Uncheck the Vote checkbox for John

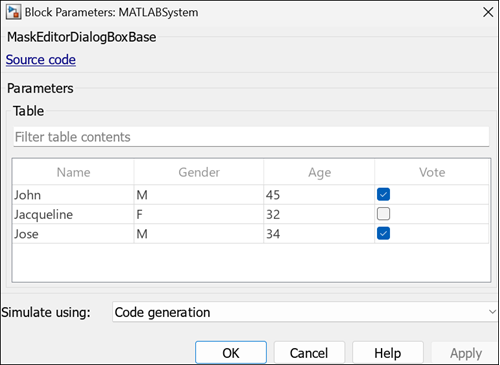tap(383, 194)
